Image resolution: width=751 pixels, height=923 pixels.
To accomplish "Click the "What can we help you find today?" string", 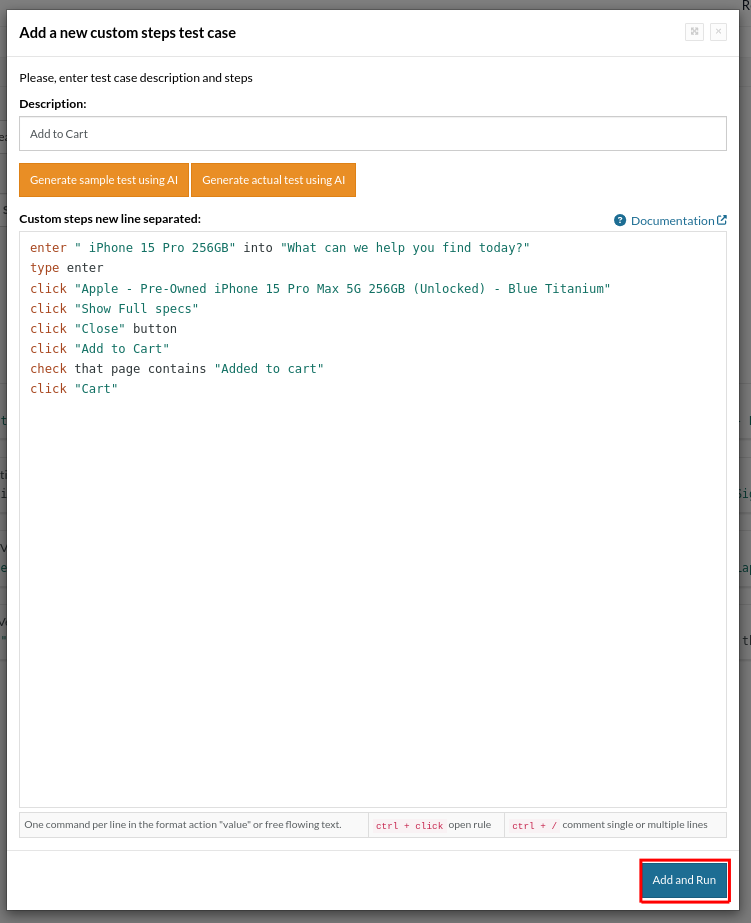I will (x=405, y=248).
